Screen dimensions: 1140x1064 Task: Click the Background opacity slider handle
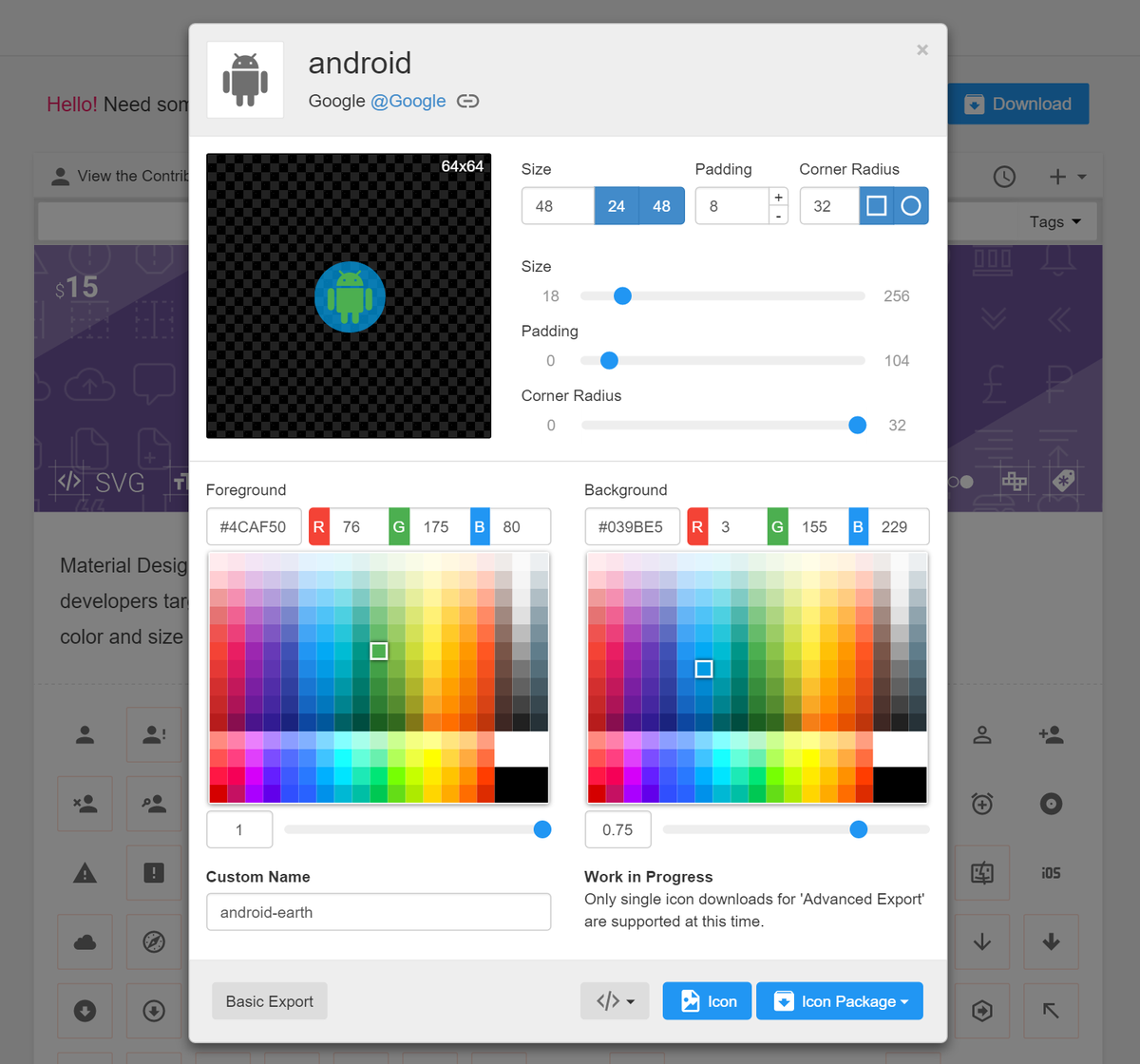coord(859,830)
